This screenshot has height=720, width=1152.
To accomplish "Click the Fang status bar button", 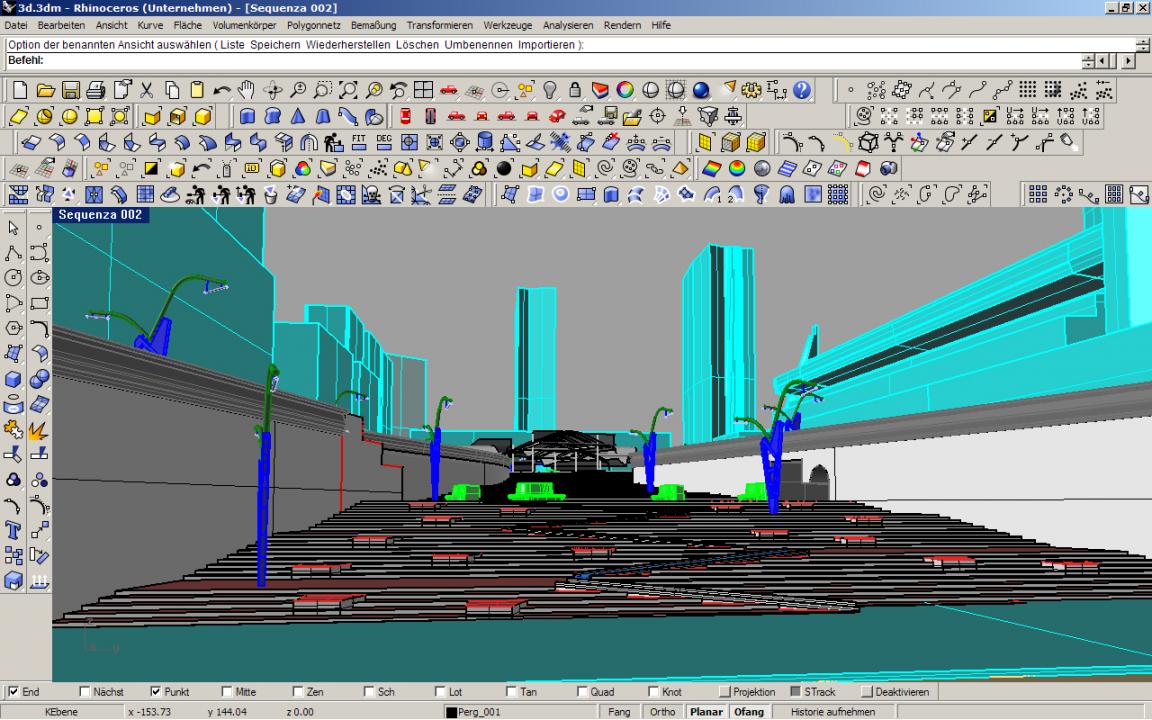I will (619, 712).
